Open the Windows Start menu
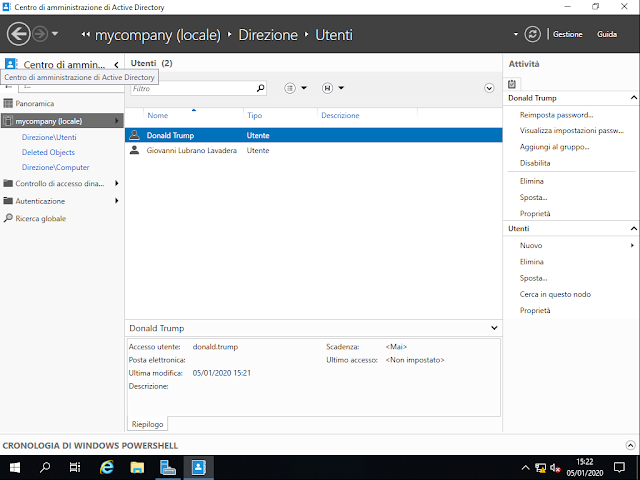This screenshot has width=640, height=480. tap(15, 467)
